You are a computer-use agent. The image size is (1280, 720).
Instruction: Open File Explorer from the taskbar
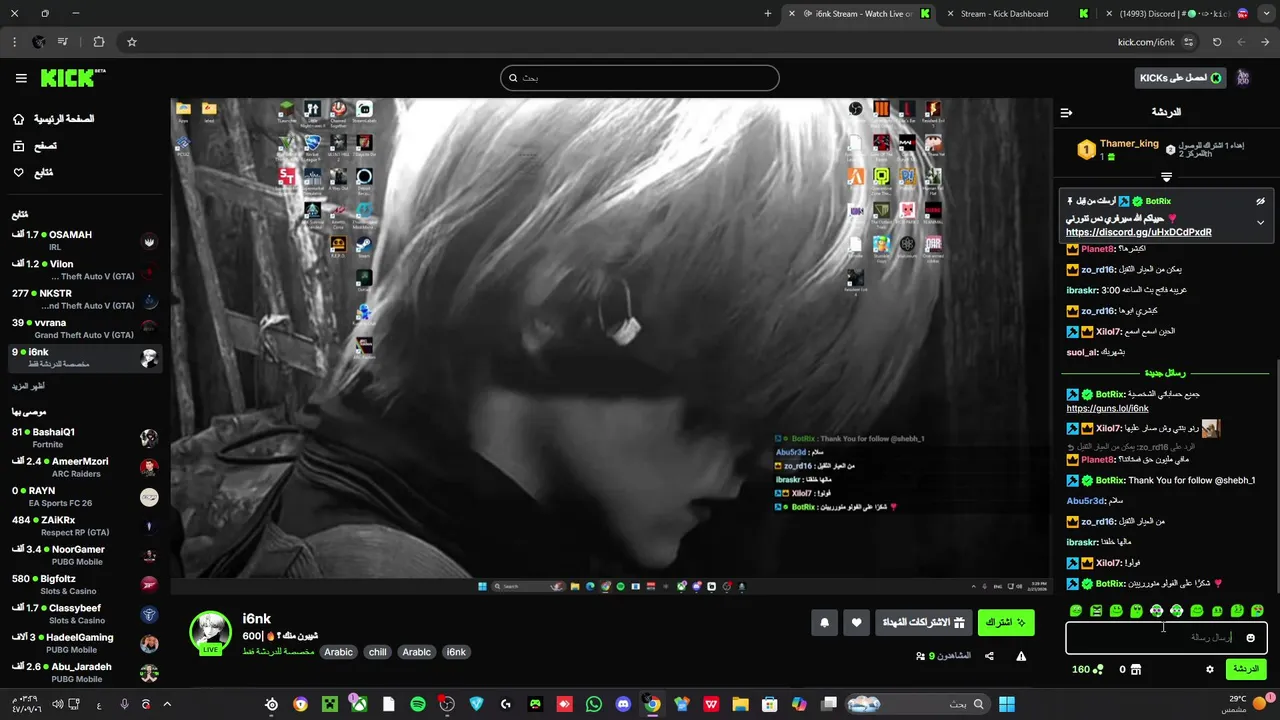(740, 704)
